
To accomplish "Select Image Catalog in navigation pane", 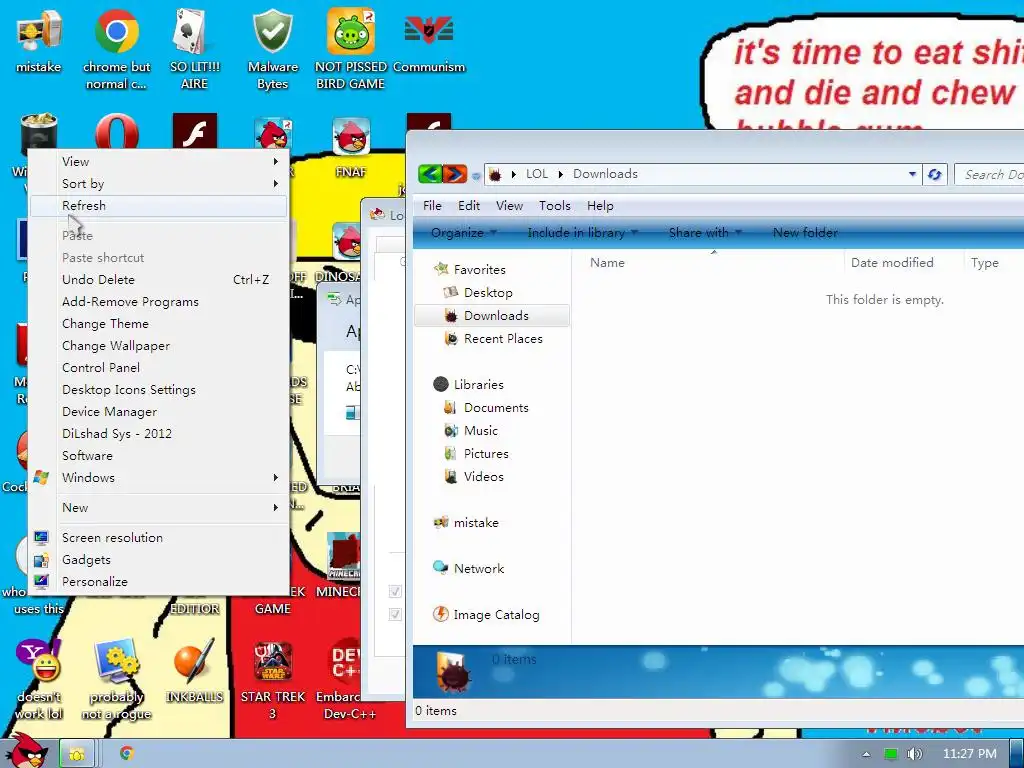I will 496,615.
